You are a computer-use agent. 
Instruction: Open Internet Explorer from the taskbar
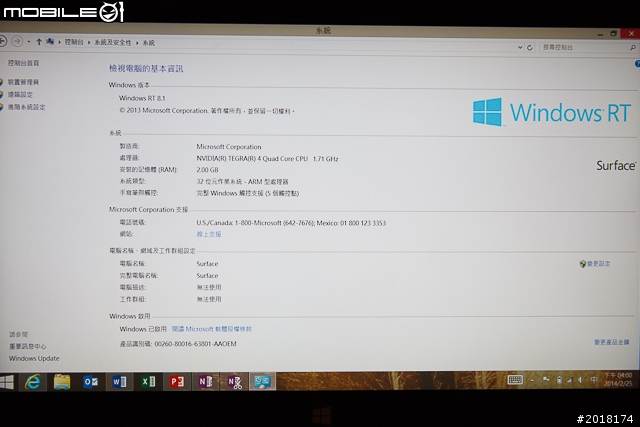coord(33,382)
